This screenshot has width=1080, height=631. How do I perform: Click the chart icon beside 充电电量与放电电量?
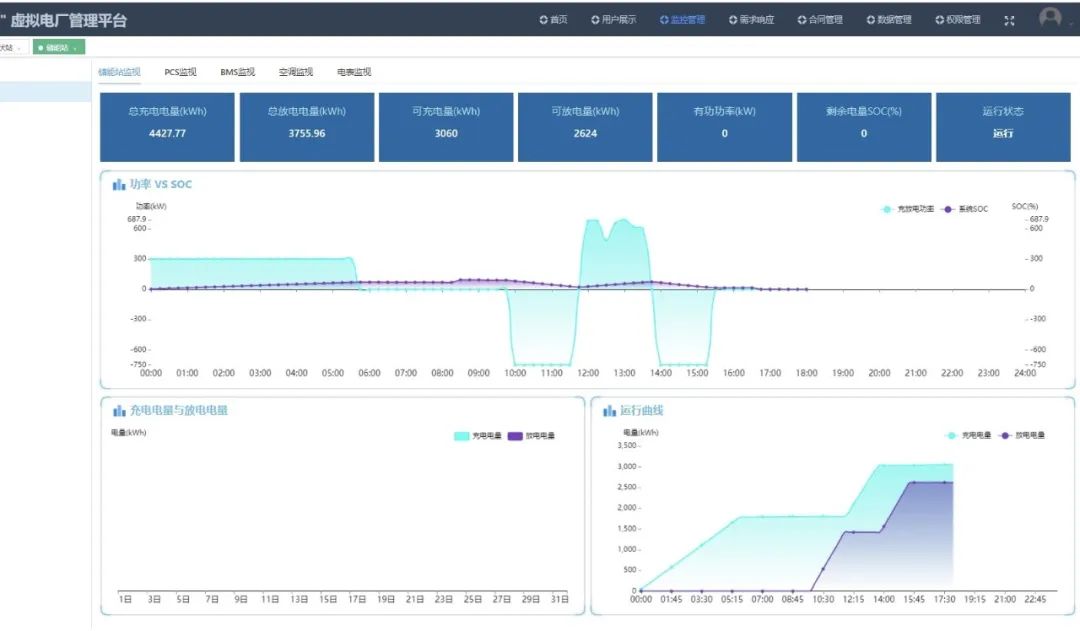119,411
